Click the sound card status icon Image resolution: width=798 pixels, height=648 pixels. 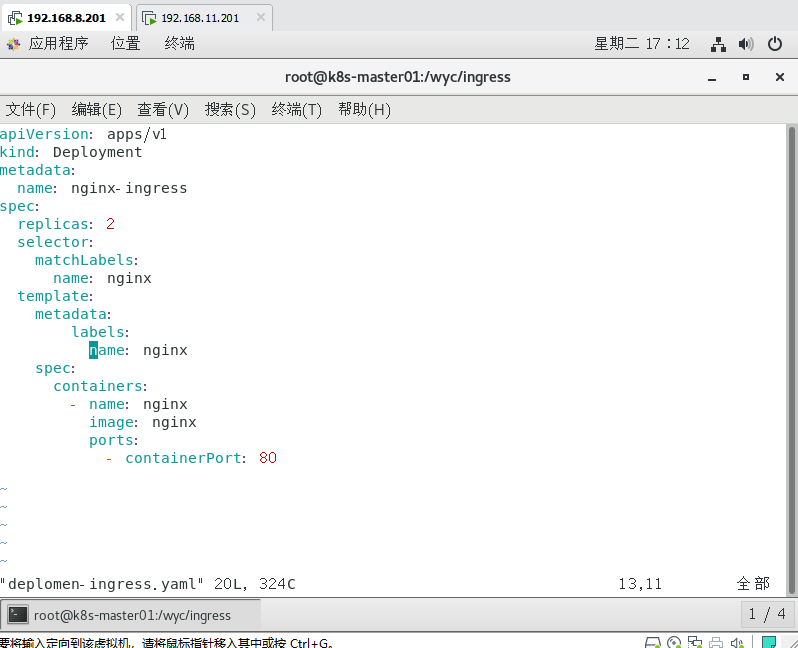point(737,642)
